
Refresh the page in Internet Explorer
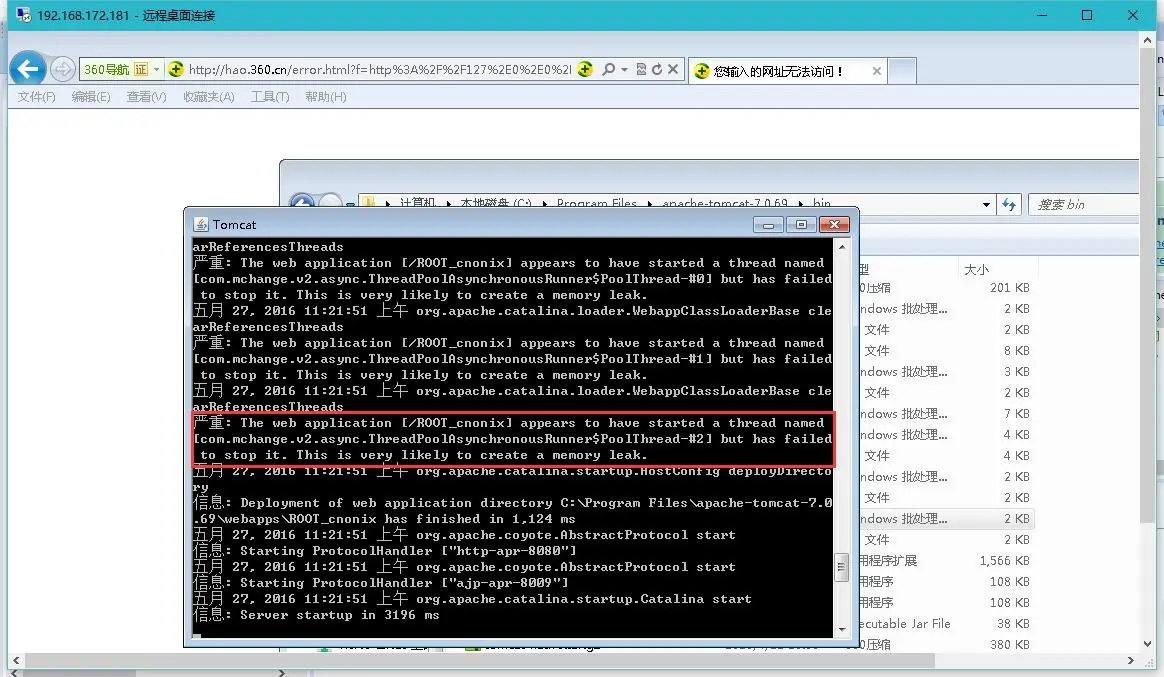(x=657, y=69)
